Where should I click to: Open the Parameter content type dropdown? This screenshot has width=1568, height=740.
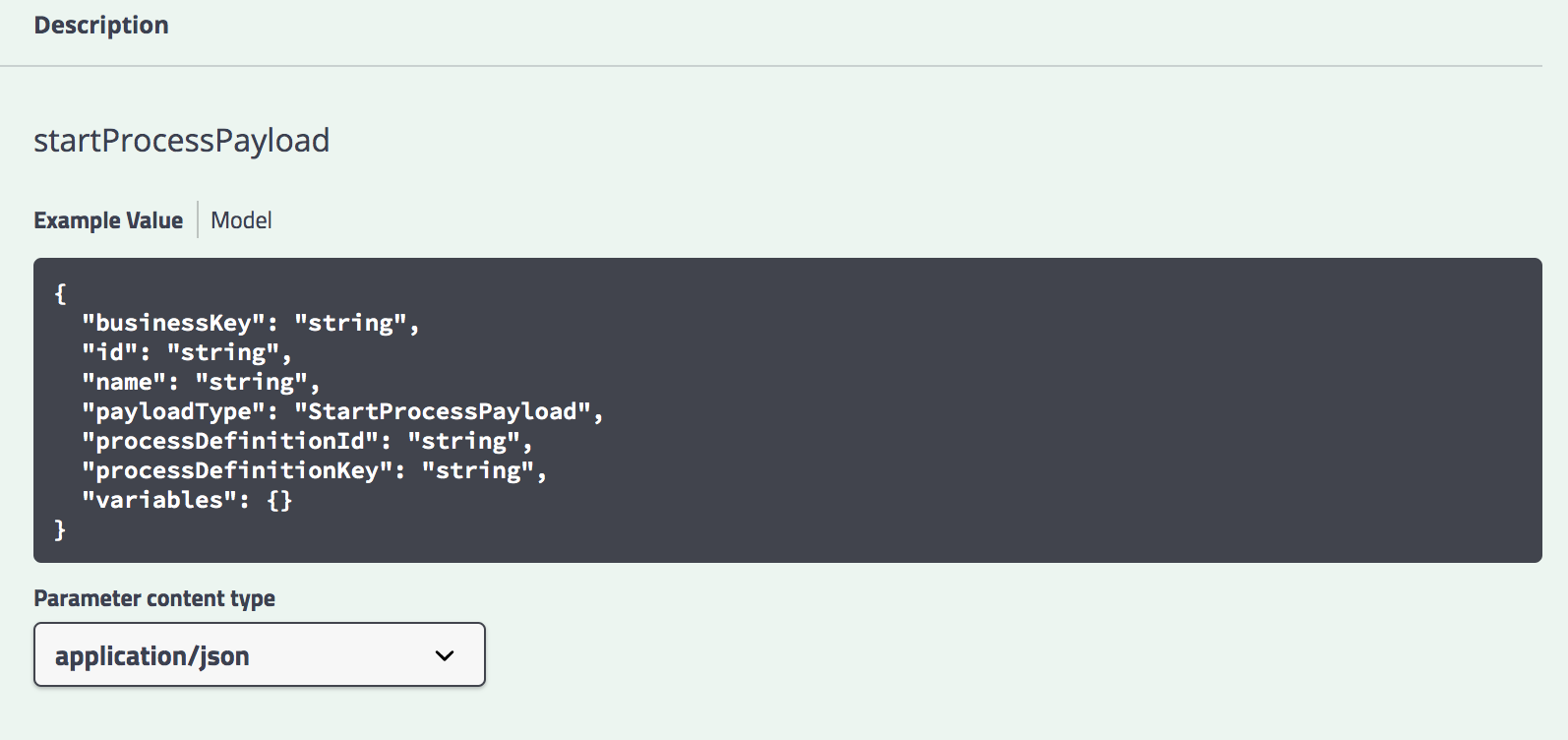(x=259, y=654)
